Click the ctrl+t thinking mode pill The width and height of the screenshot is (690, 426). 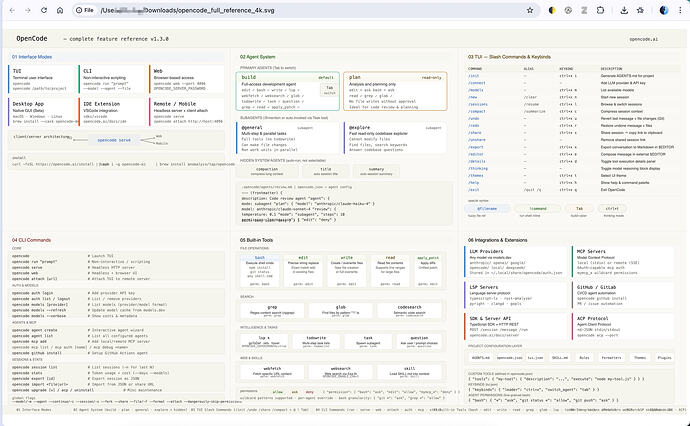click(612, 209)
